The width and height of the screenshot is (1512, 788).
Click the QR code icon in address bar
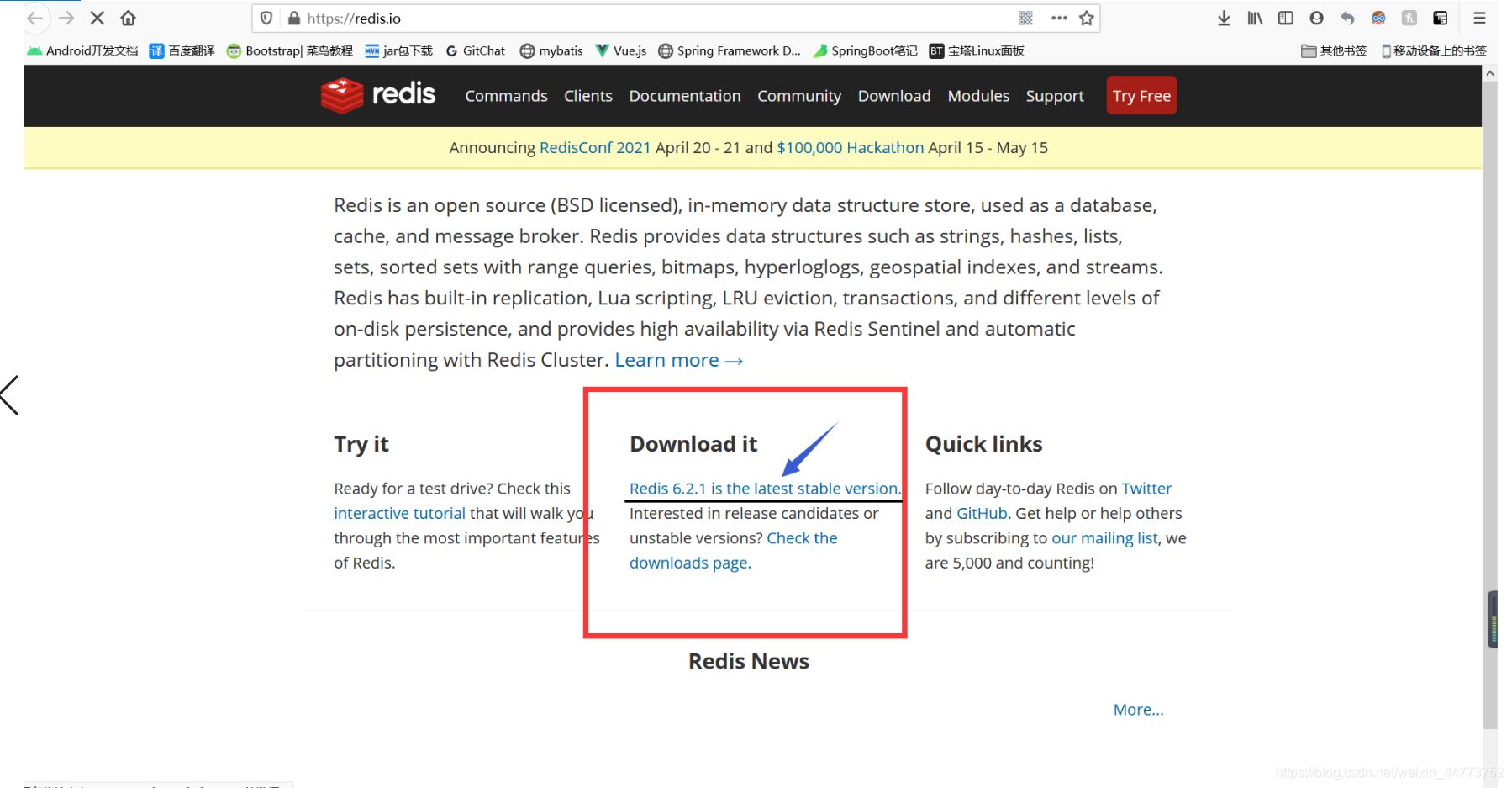coord(1025,18)
